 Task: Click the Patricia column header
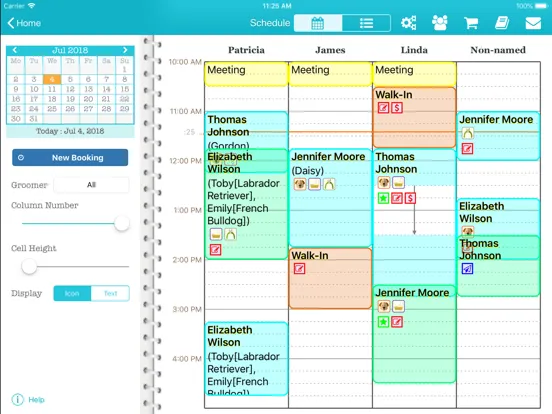(246, 50)
